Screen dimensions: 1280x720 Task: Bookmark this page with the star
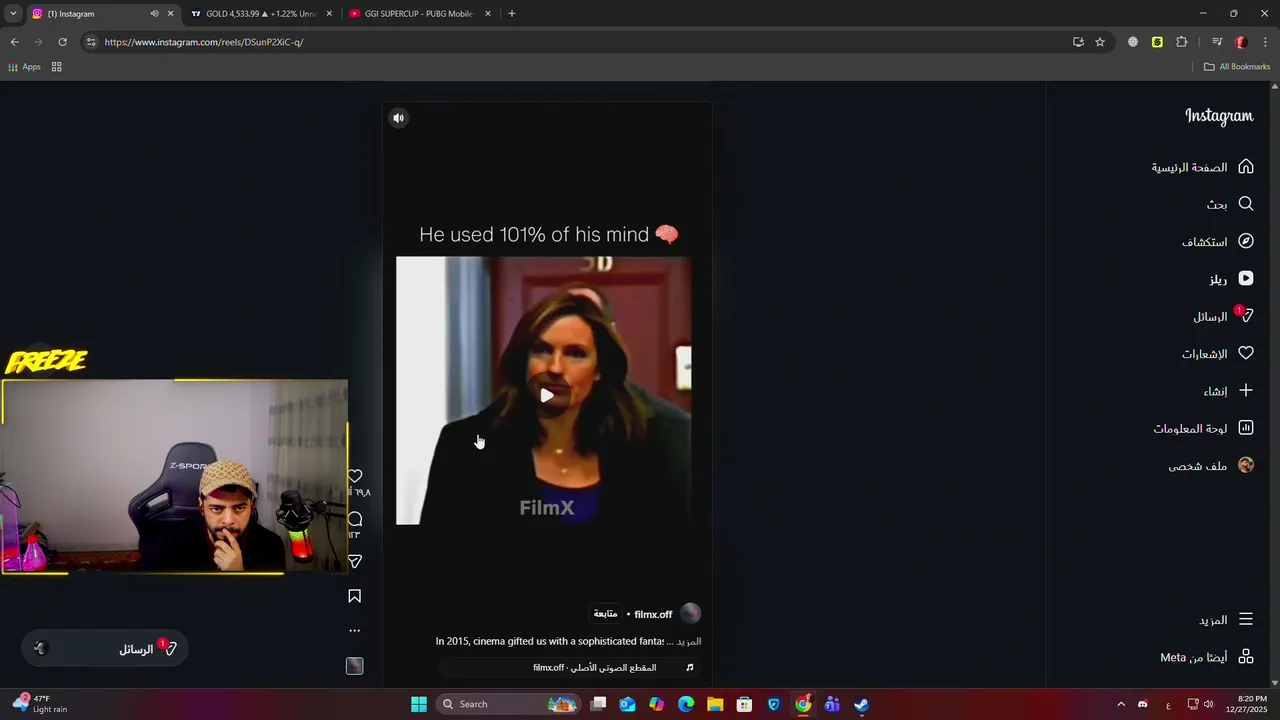(1100, 42)
